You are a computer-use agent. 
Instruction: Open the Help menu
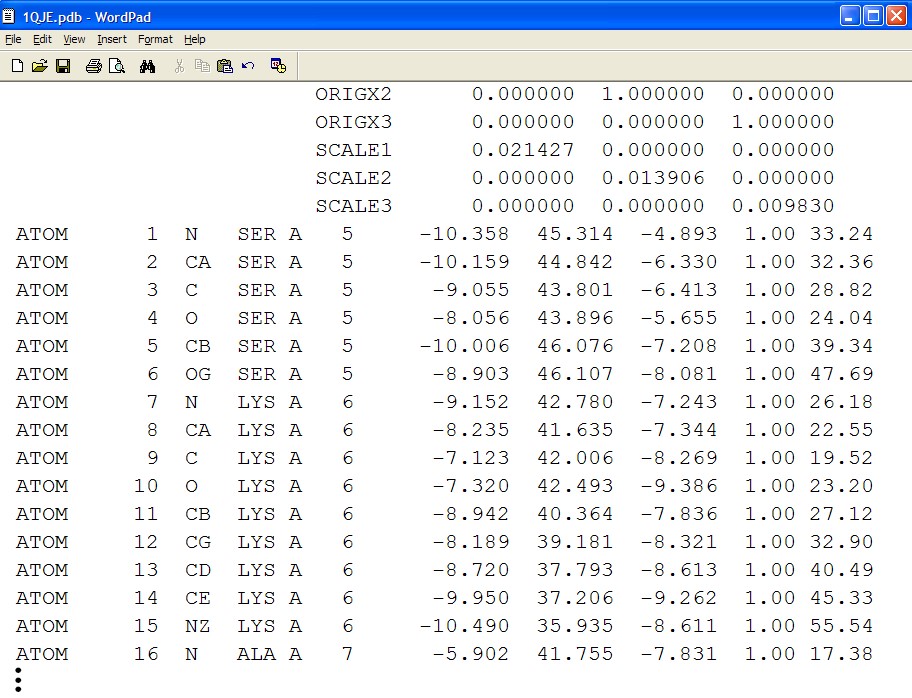[x=195, y=39]
